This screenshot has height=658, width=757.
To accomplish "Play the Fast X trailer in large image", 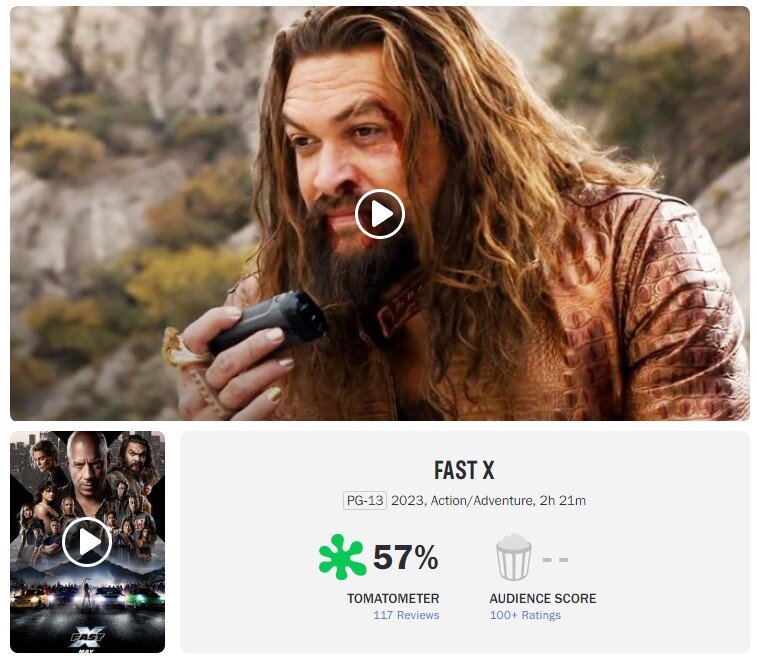I will [379, 214].
